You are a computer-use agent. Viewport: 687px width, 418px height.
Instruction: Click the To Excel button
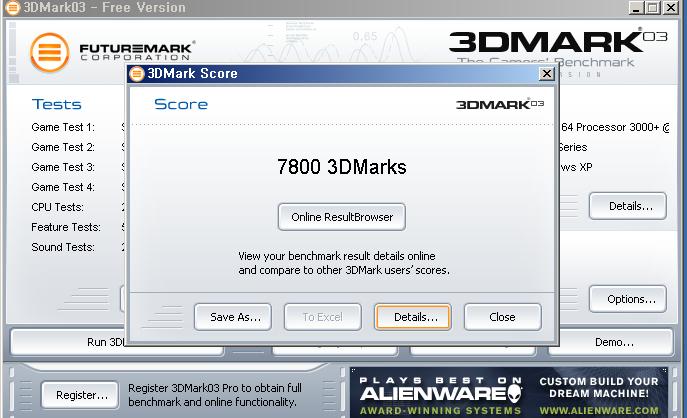click(x=323, y=317)
